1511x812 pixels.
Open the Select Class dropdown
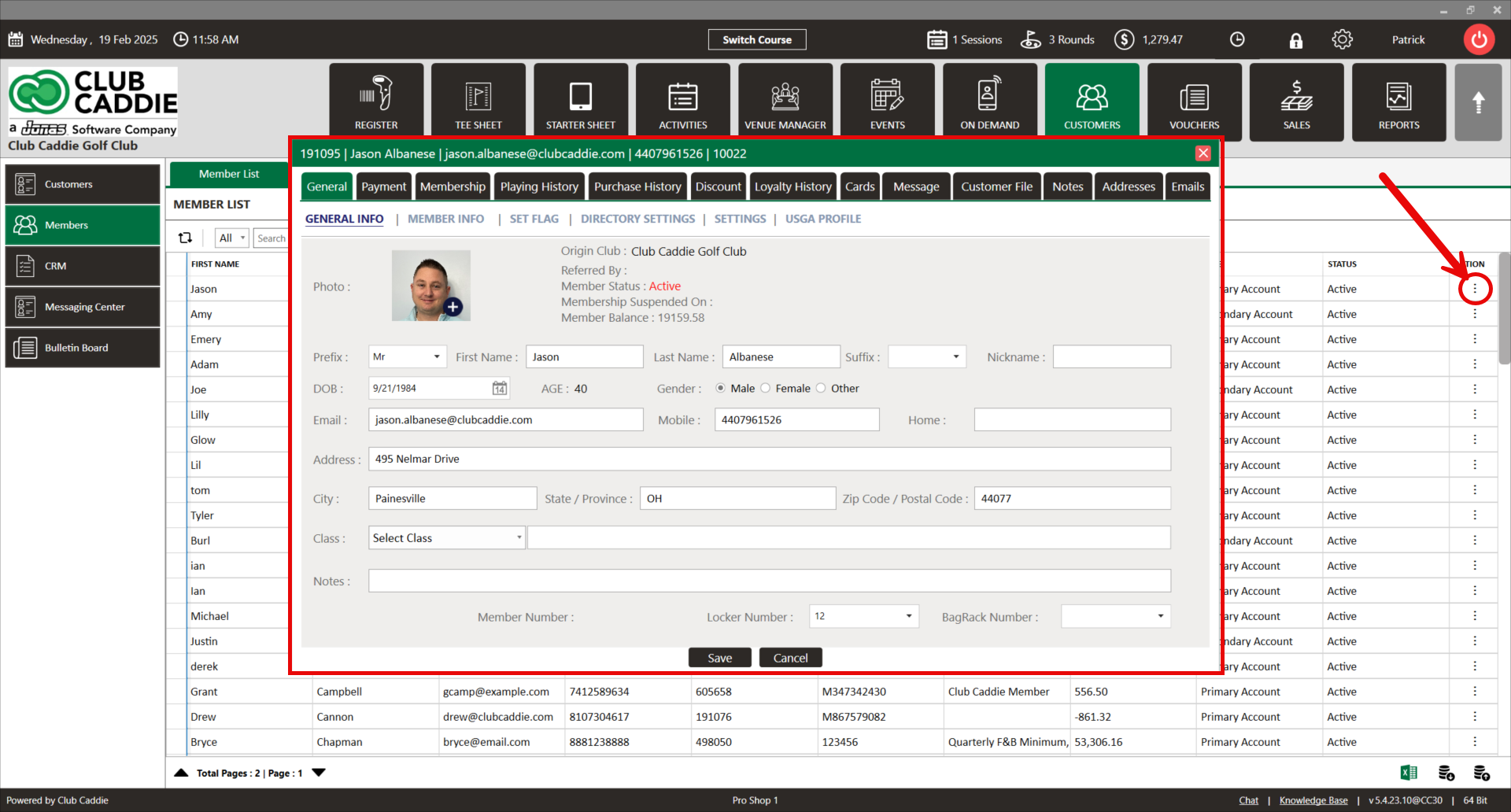(x=447, y=538)
